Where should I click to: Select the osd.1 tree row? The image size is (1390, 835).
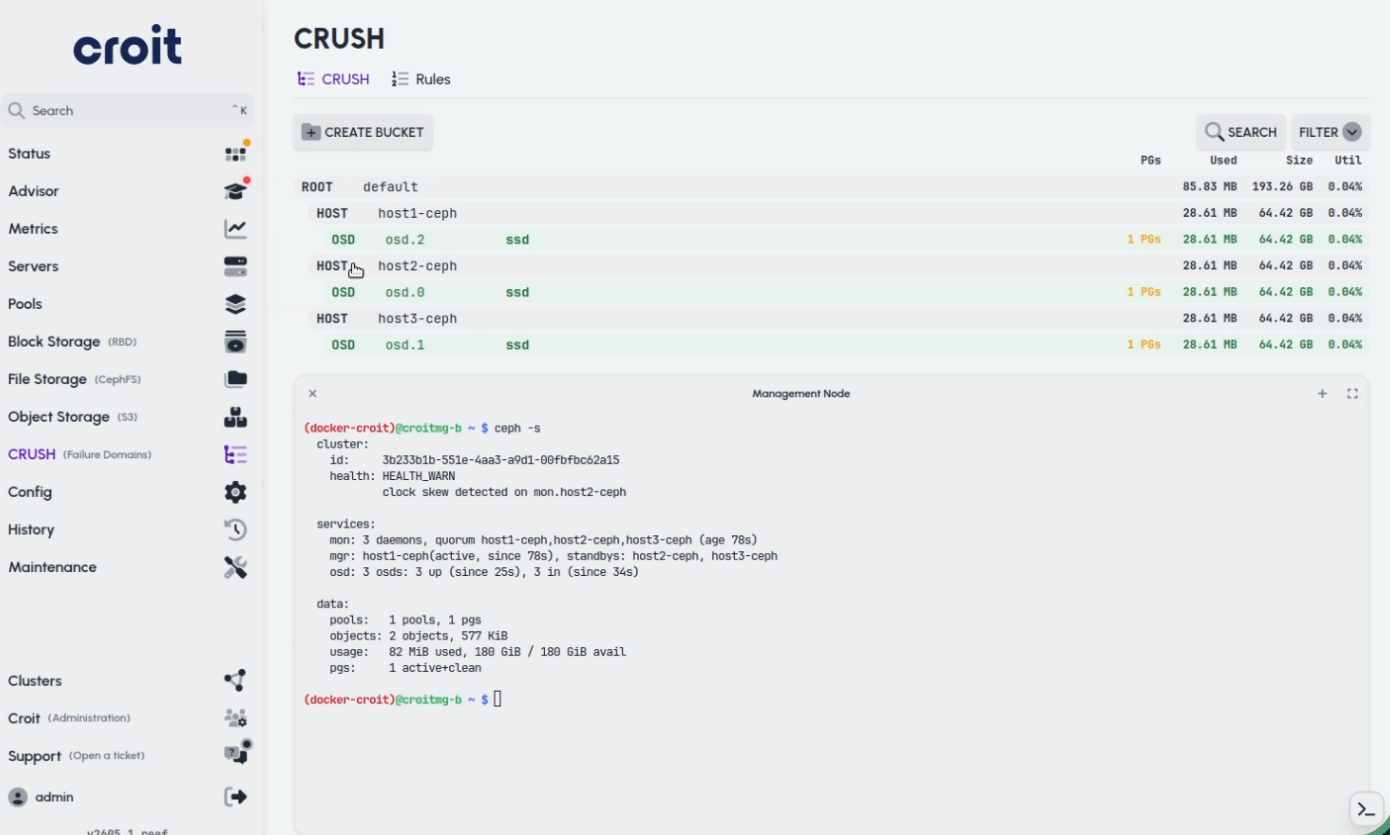[x=845, y=345]
